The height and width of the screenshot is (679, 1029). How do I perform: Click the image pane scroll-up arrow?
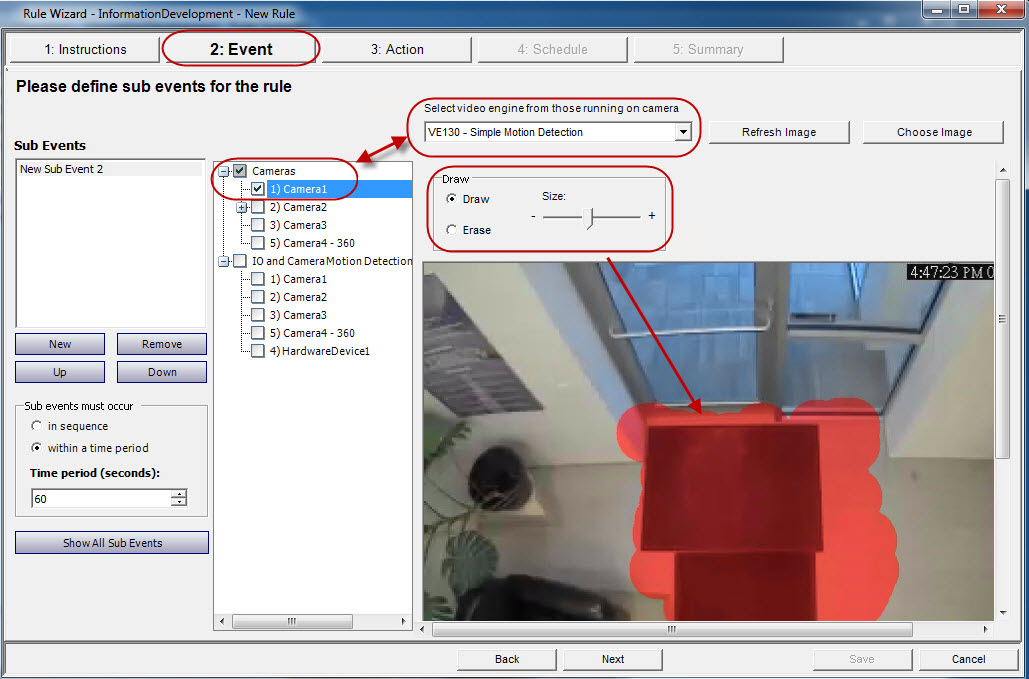tap(1002, 170)
